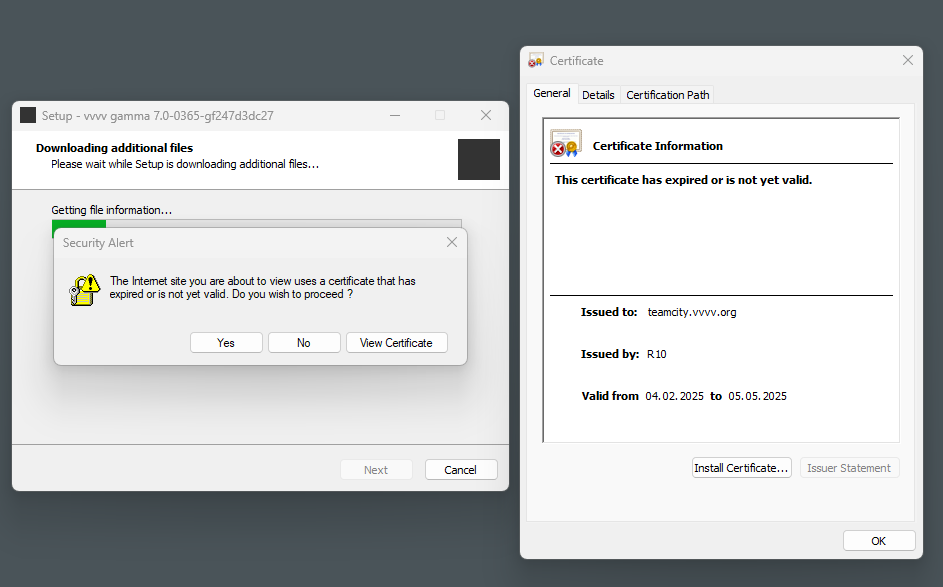Click the maximize button of the Setup window
Screen dimensions: 943x587
(x=440, y=115)
